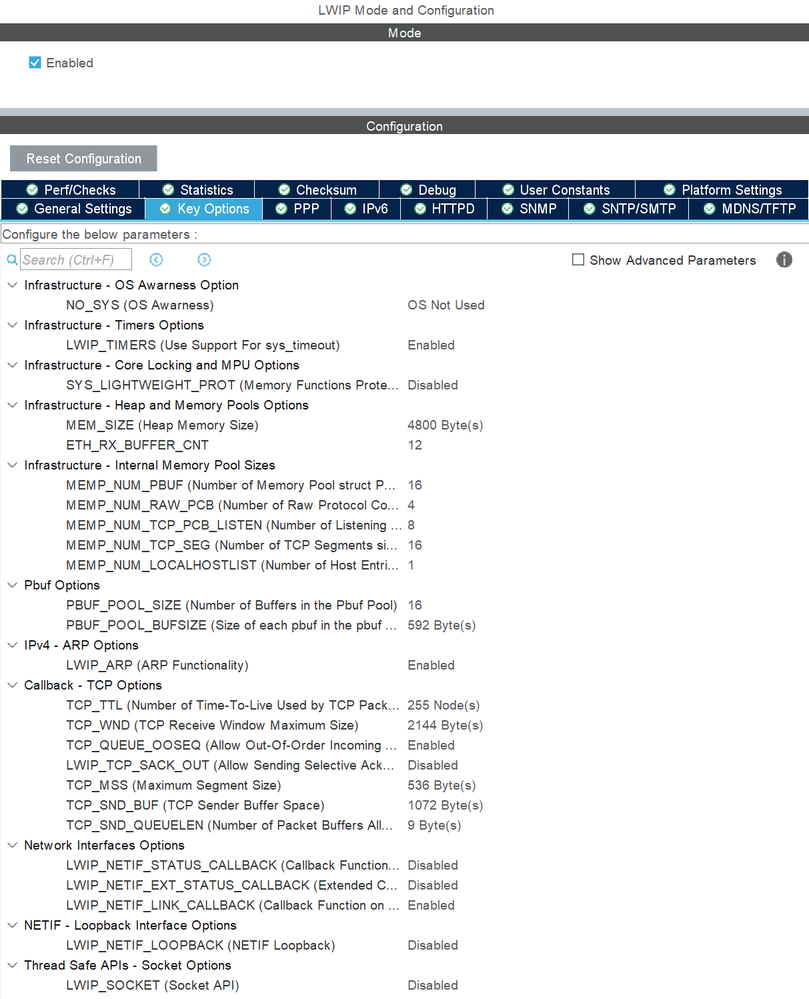The height and width of the screenshot is (999, 809).
Task: Click TCP_WND value 2144 Byte(s)
Action: point(445,725)
